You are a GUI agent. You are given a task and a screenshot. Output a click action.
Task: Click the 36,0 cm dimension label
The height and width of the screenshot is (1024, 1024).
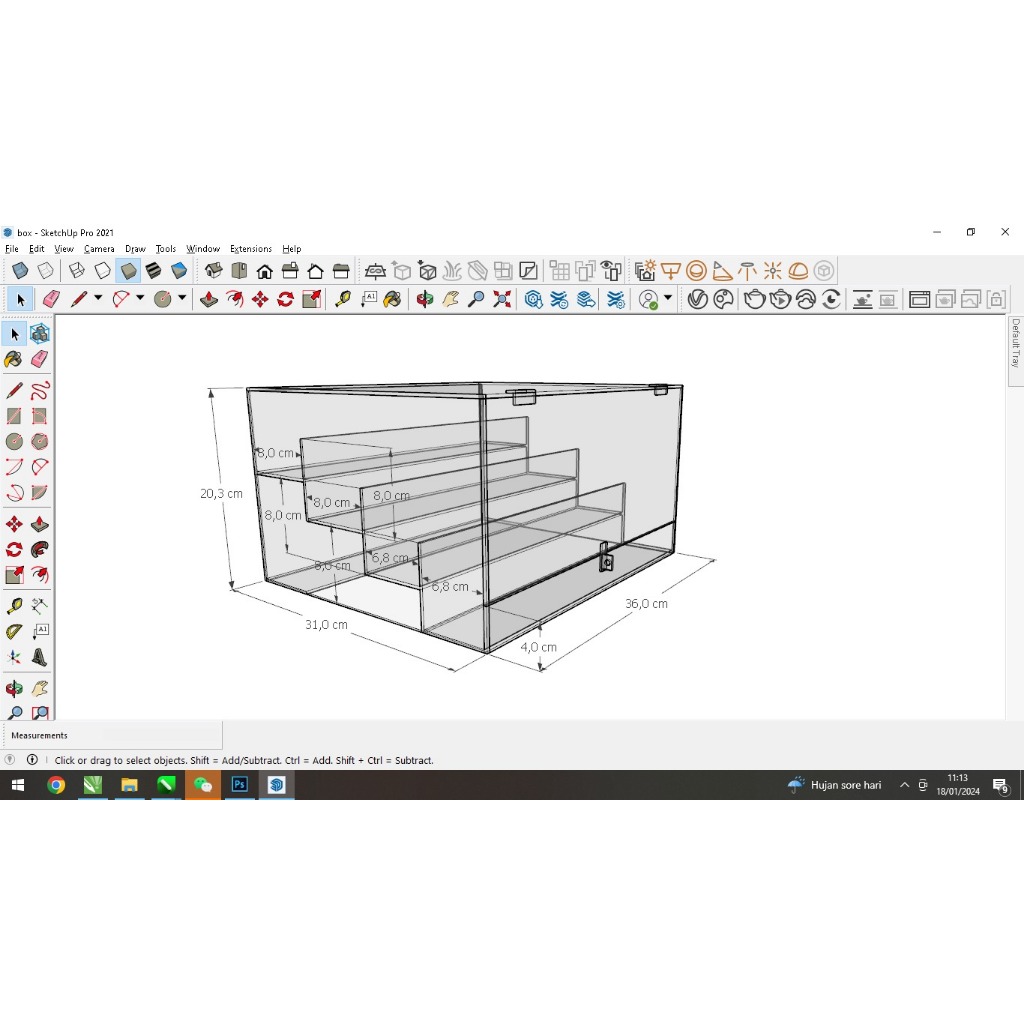pos(647,604)
